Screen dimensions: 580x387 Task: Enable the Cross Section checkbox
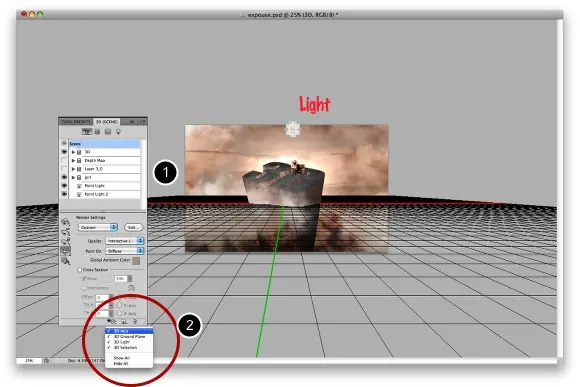[x=80, y=270]
